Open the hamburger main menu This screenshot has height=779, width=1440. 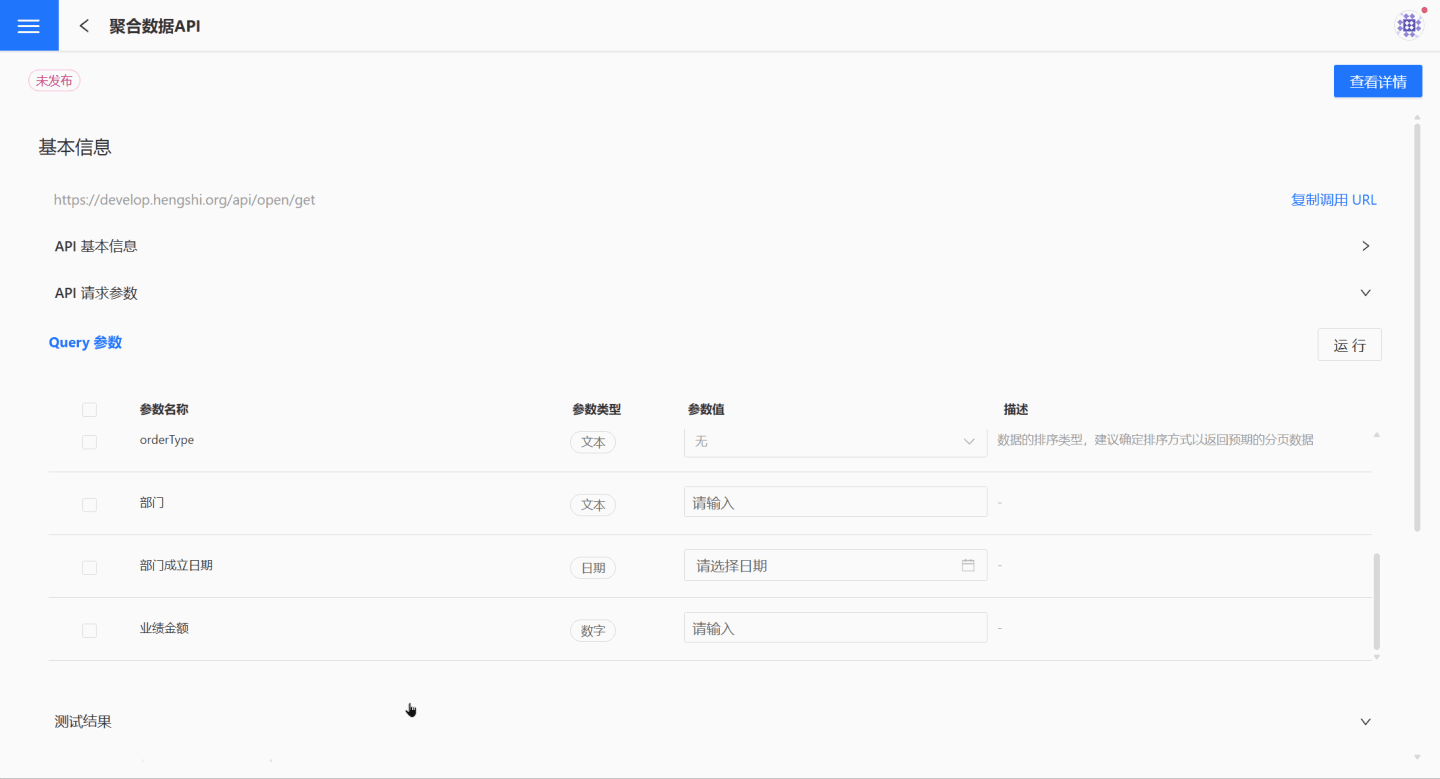coord(29,26)
